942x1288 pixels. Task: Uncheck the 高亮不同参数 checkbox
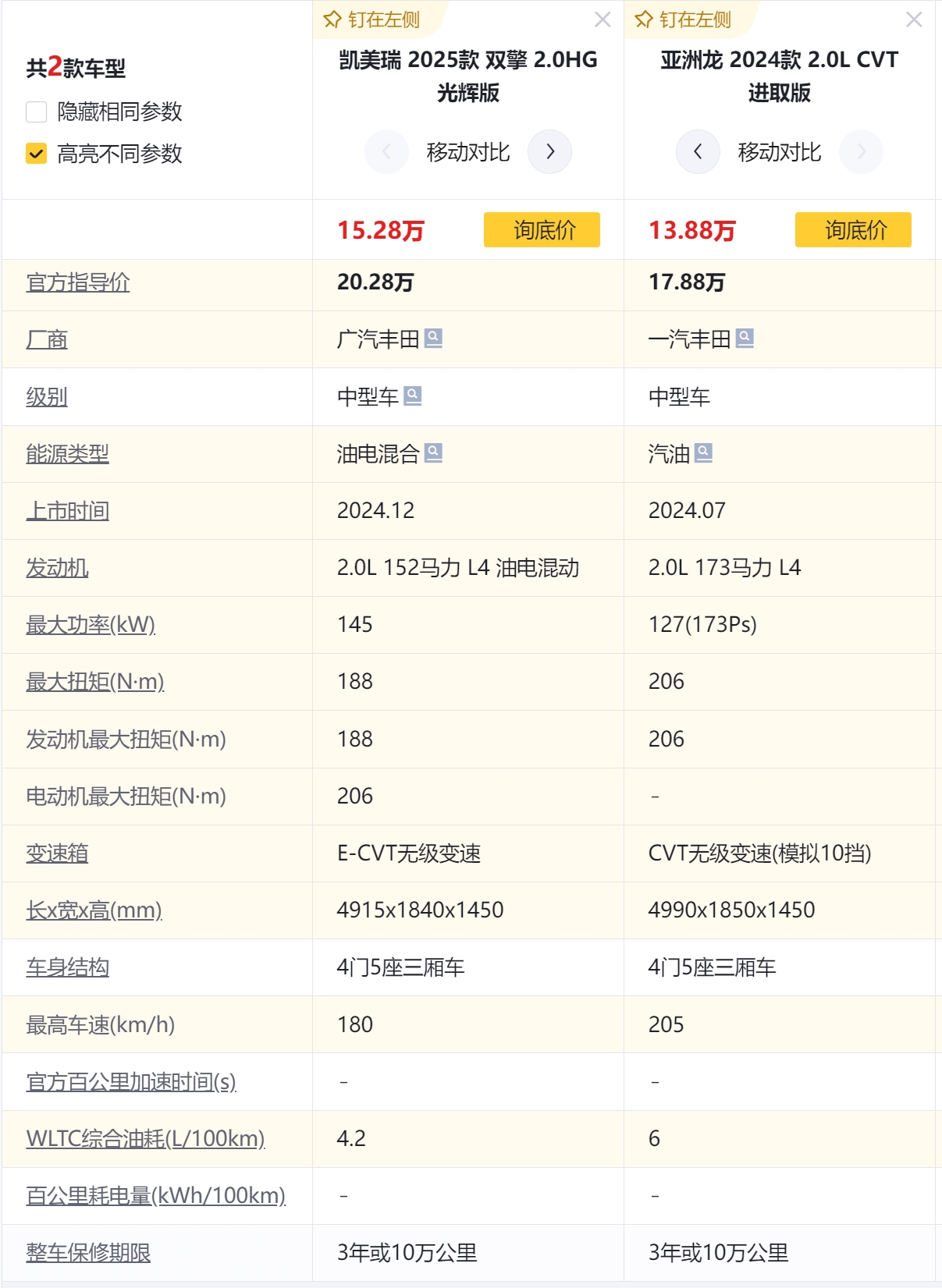coord(37,154)
